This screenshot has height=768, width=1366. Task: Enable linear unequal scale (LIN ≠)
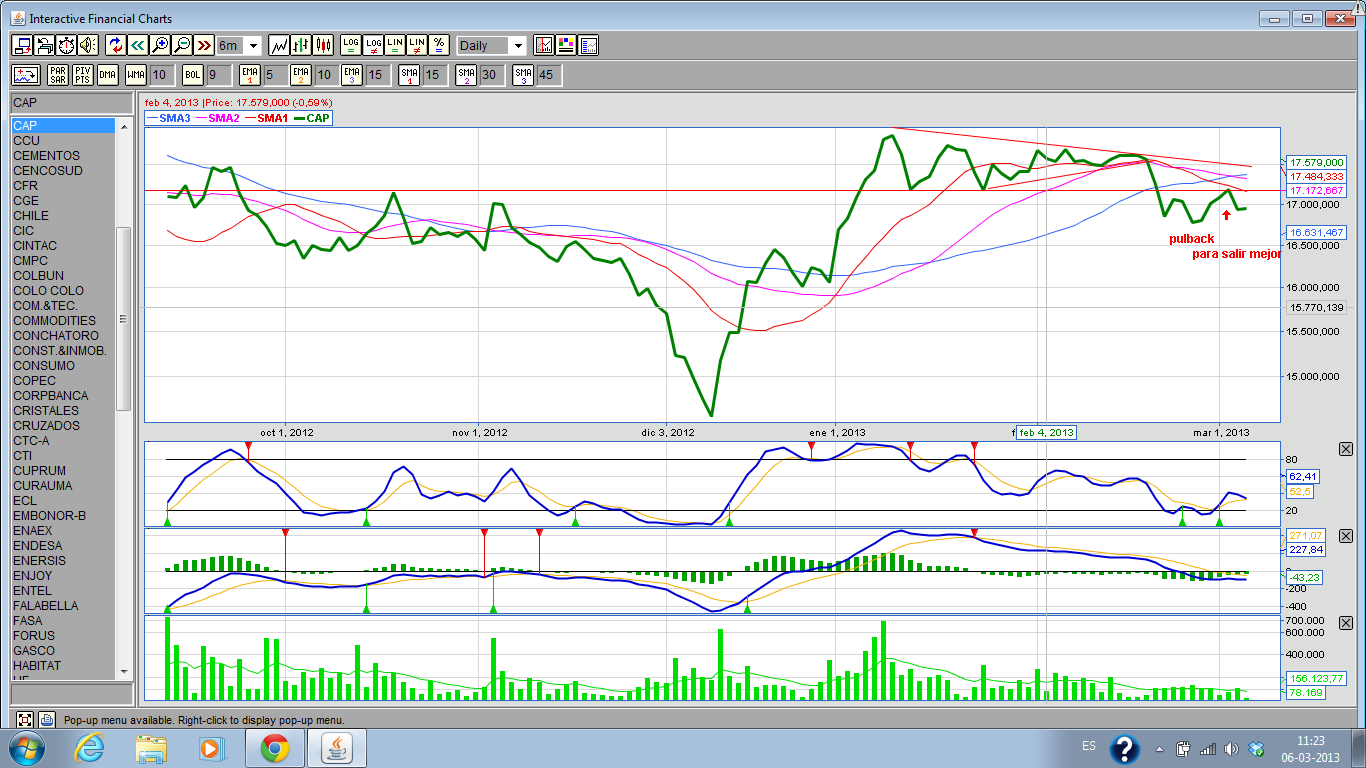click(417, 45)
